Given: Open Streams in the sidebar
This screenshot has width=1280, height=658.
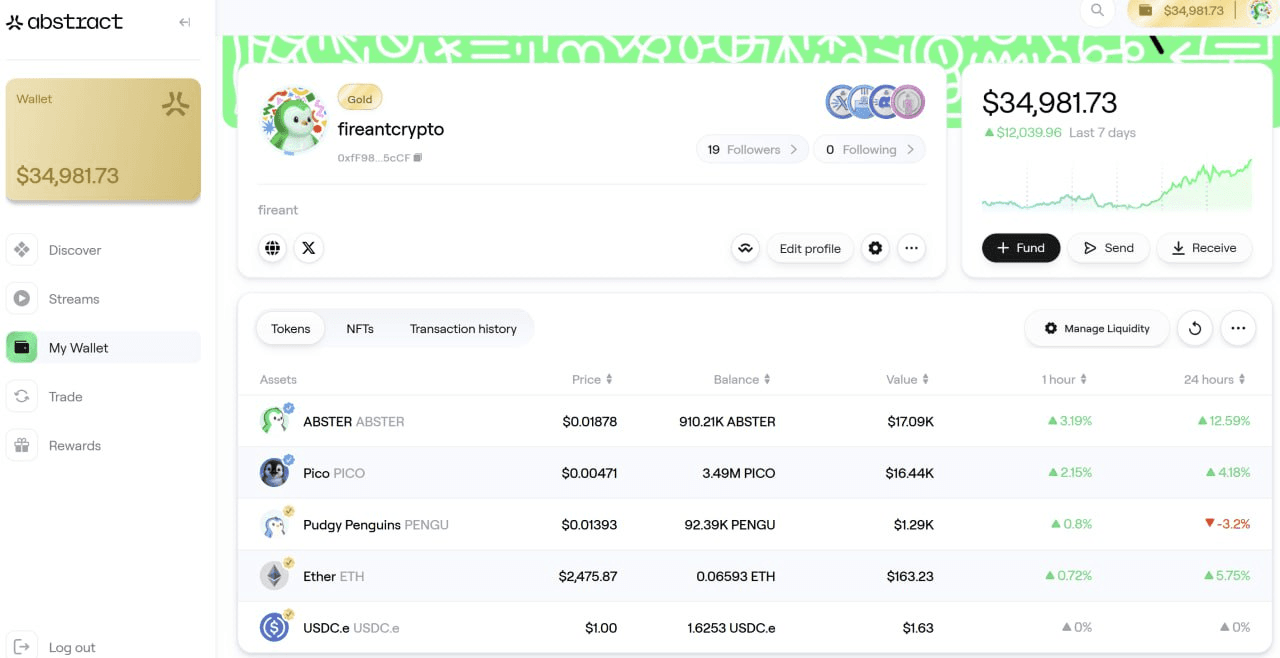Looking at the screenshot, I should (x=104, y=299).
